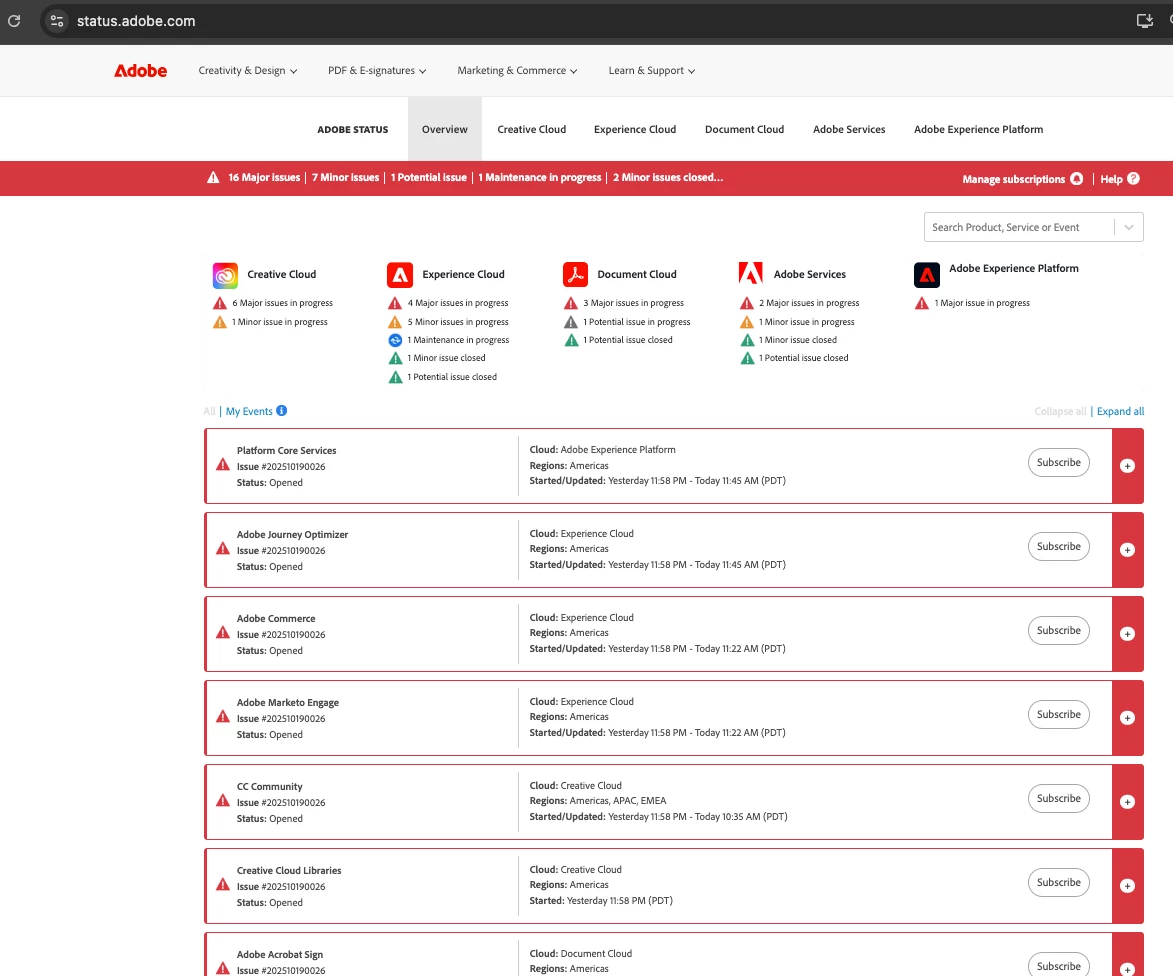Click orange triangle for 5 Minor issues in progress
Viewport: 1173px width, 976px height.
pos(395,322)
